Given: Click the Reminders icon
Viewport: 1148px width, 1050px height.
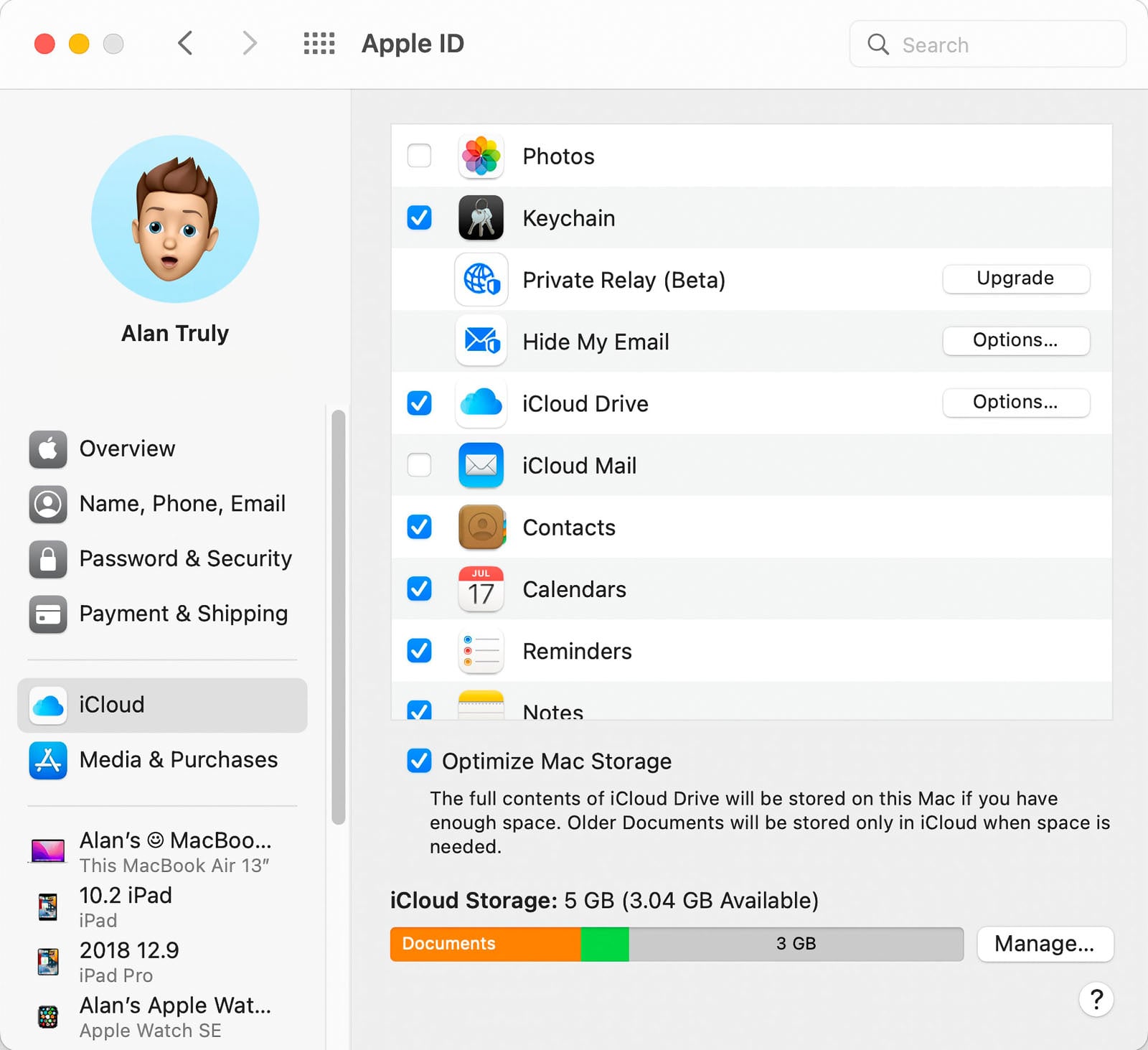Looking at the screenshot, I should 481,651.
